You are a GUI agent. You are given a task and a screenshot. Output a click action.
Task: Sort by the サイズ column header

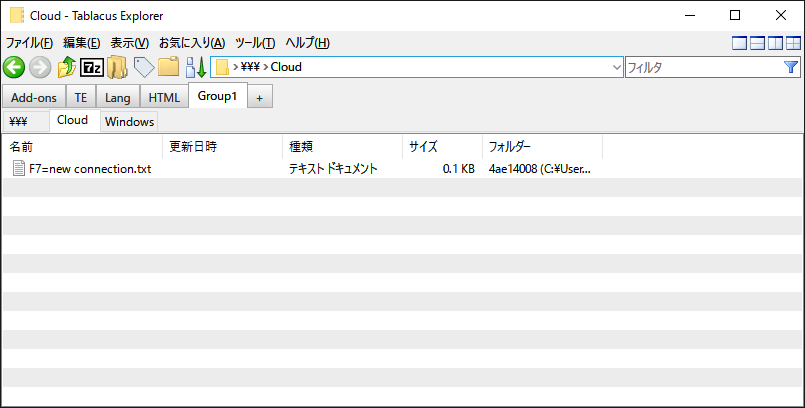[x=443, y=147]
